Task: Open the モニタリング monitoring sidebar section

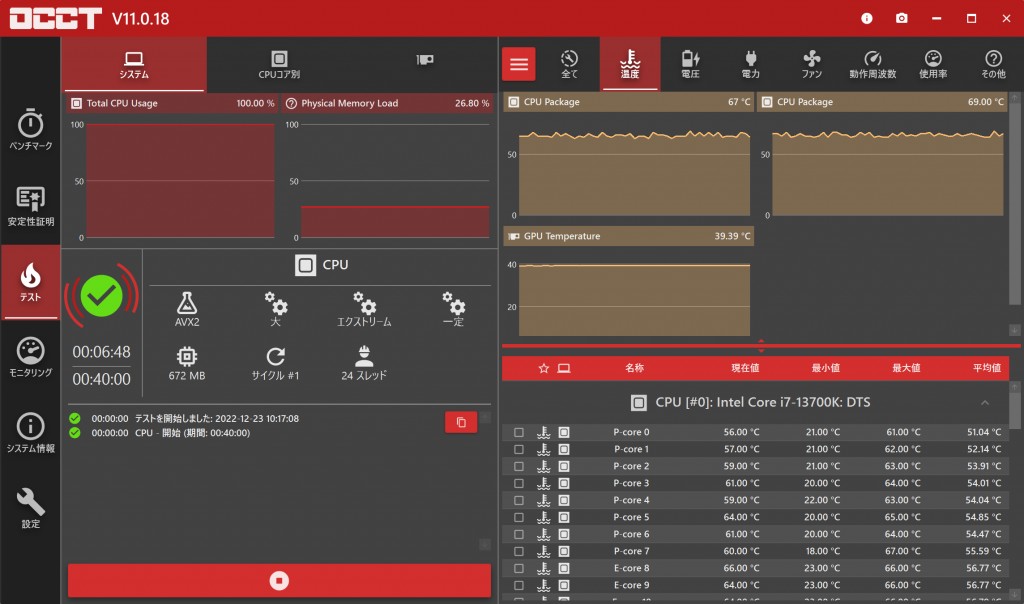Action: 30,358
